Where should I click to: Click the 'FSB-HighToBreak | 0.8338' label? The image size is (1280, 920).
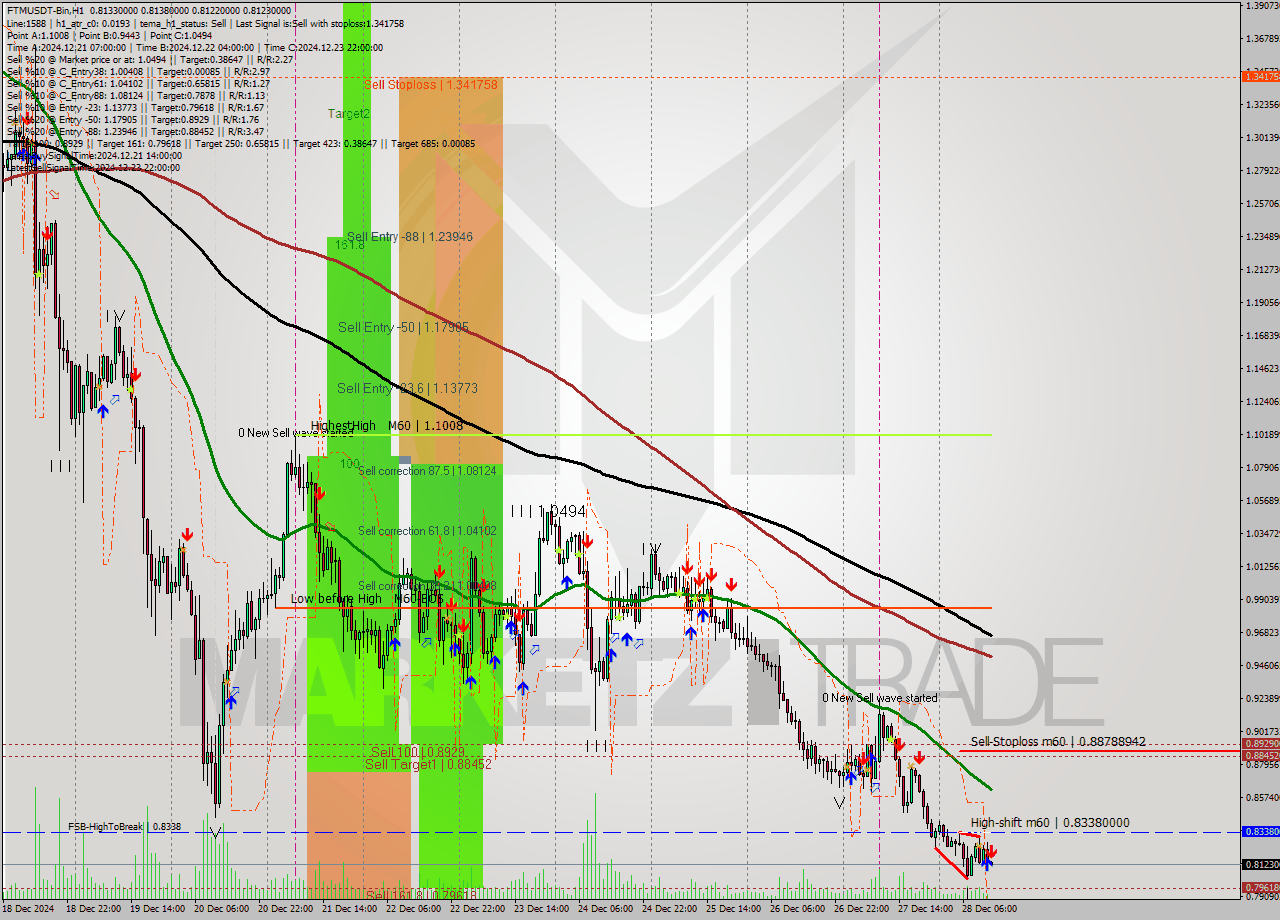pos(125,827)
